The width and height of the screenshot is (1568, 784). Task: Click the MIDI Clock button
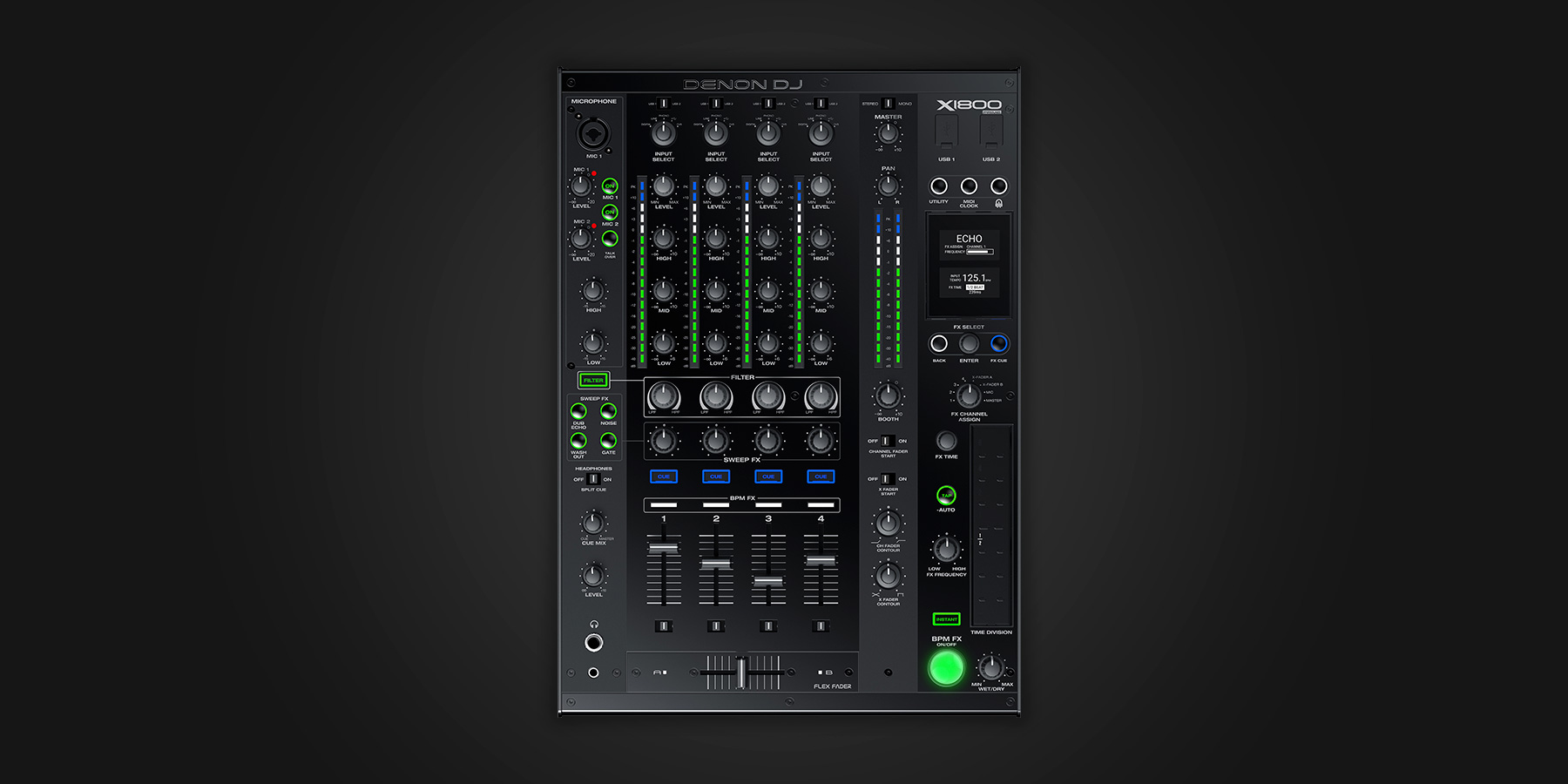coord(969,186)
